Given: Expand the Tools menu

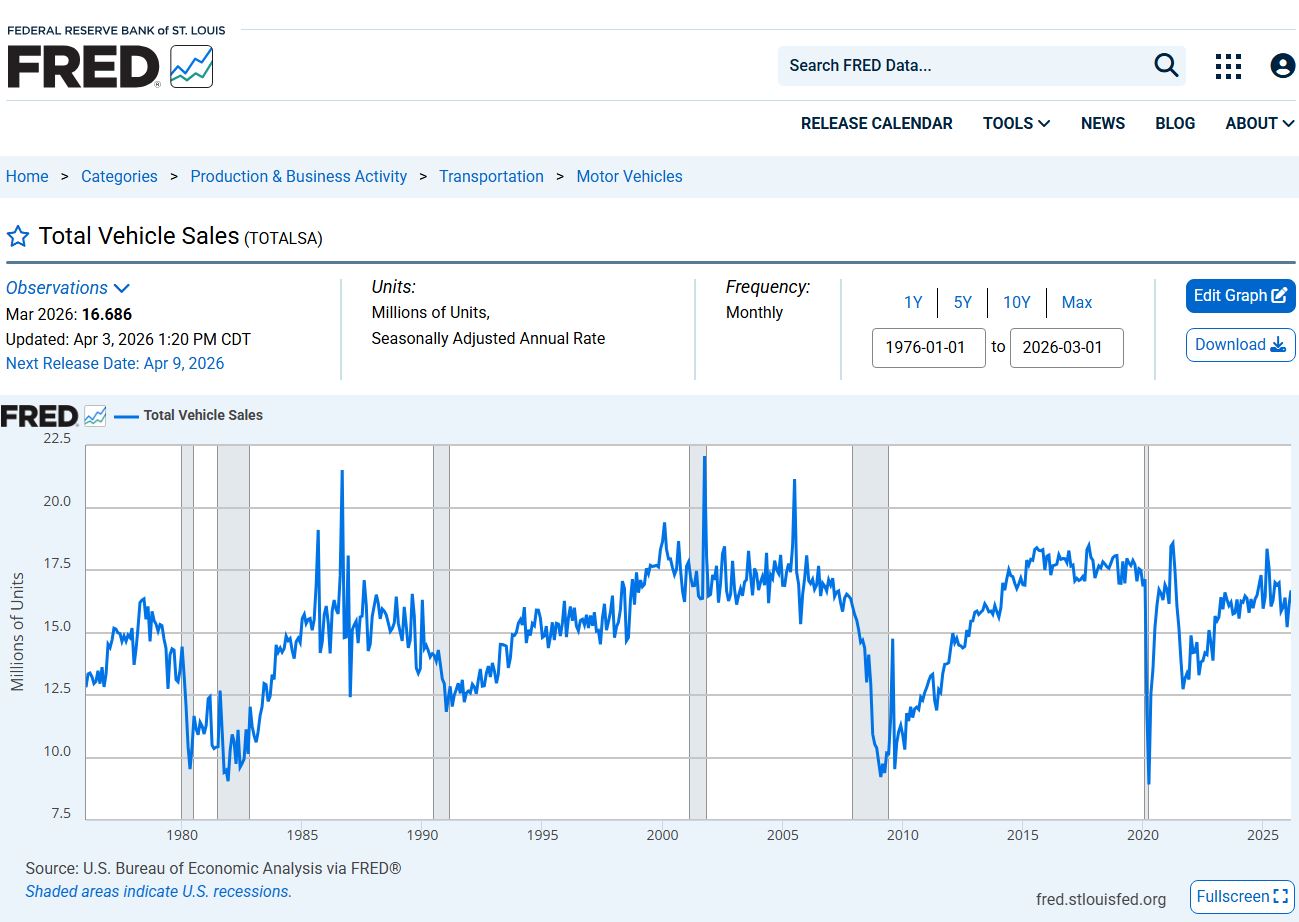Looking at the screenshot, I should pyautogui.click(x=1016, y=123).
